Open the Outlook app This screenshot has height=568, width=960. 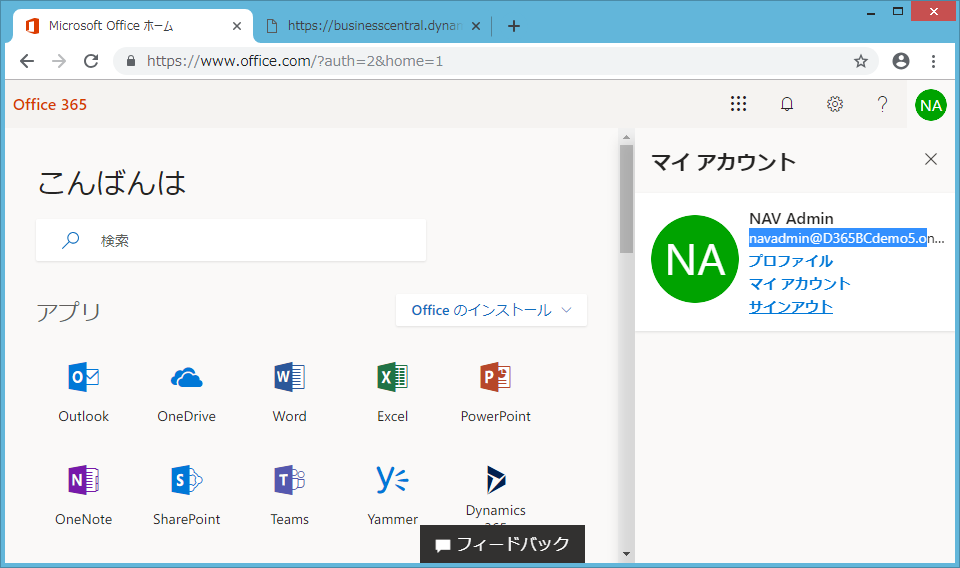(x=83, y=392)
